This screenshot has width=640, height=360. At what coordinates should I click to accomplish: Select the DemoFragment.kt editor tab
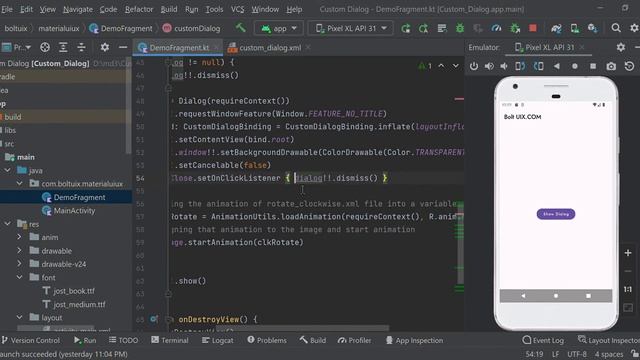tap(179, 48)
